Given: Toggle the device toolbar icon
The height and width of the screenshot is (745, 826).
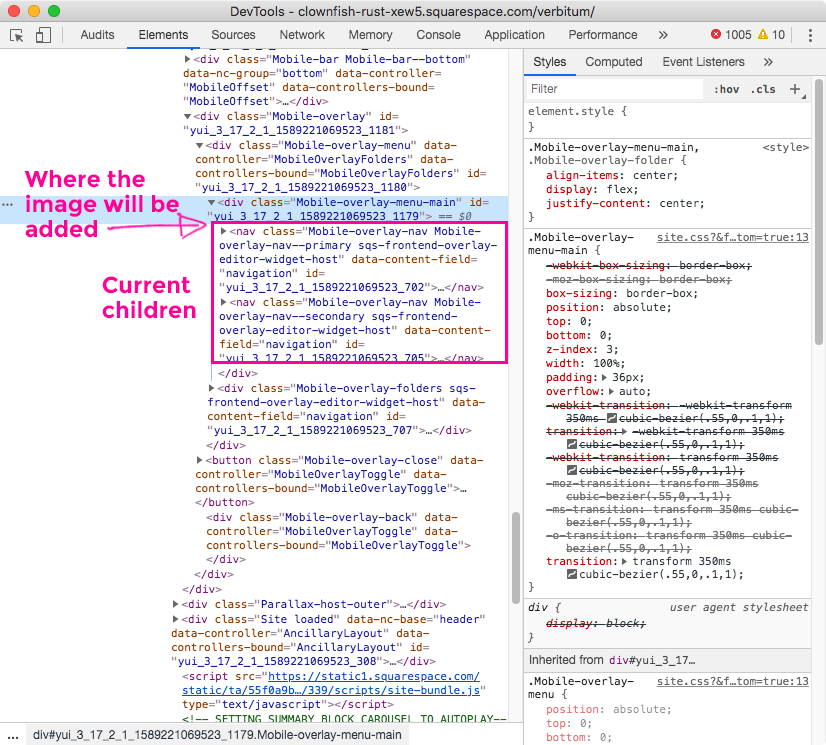Looking at the screenshot, I should coord(43,35).
